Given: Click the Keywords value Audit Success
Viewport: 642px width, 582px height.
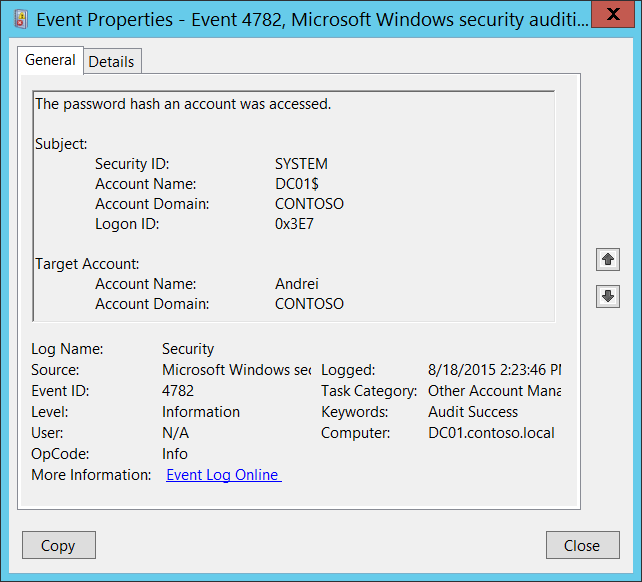Looking at the screenshot, I should [473, 412].
